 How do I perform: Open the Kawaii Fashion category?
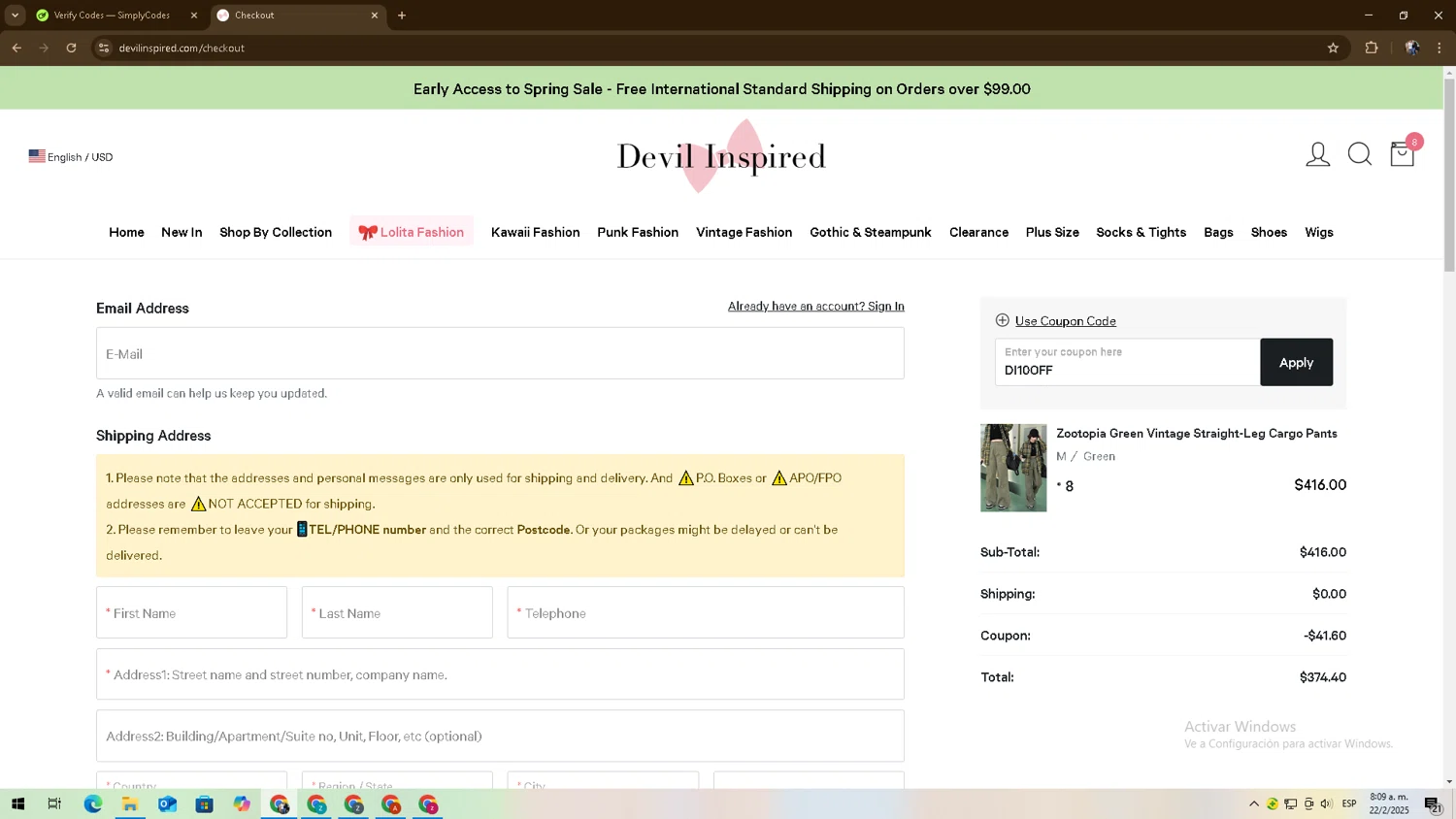pos(535,232)
